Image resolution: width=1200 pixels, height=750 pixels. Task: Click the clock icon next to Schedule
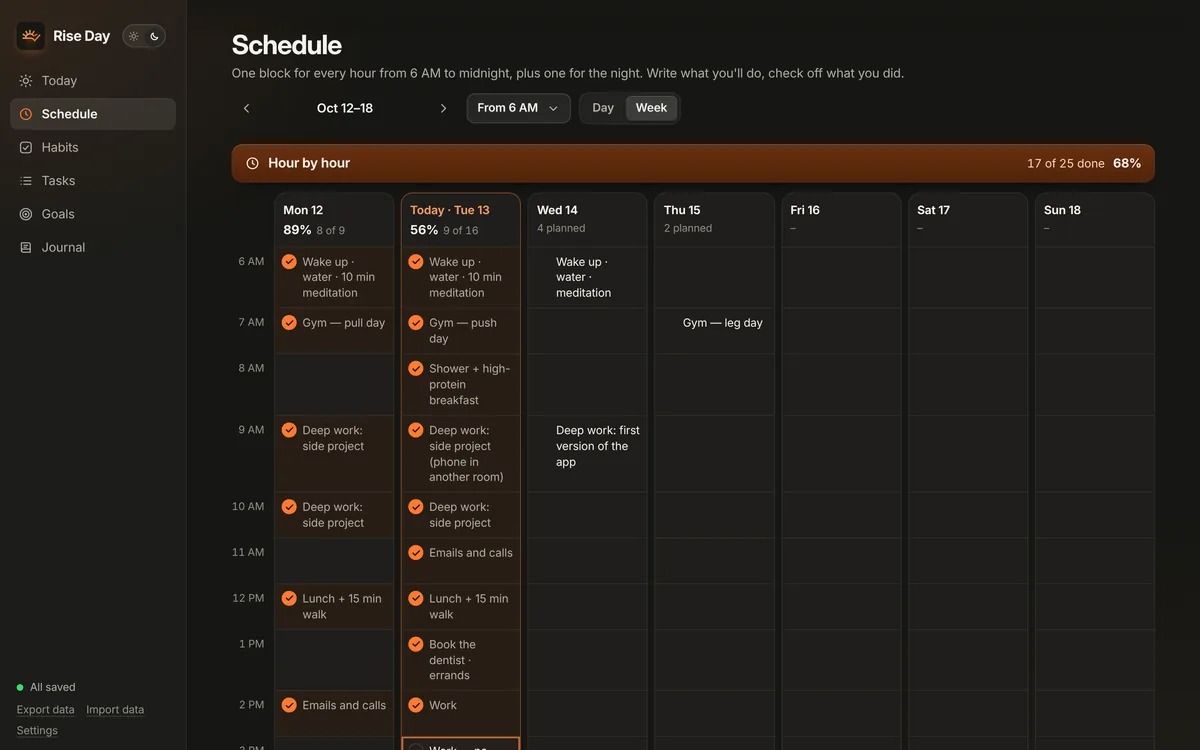pos(26,114)
